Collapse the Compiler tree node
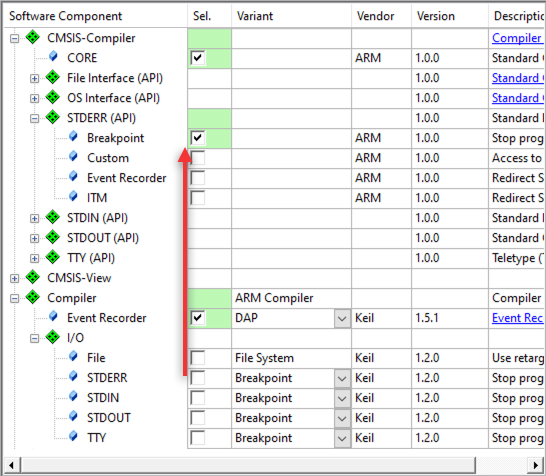The width and height of the screenshot is (546, 476). (14, 298)
